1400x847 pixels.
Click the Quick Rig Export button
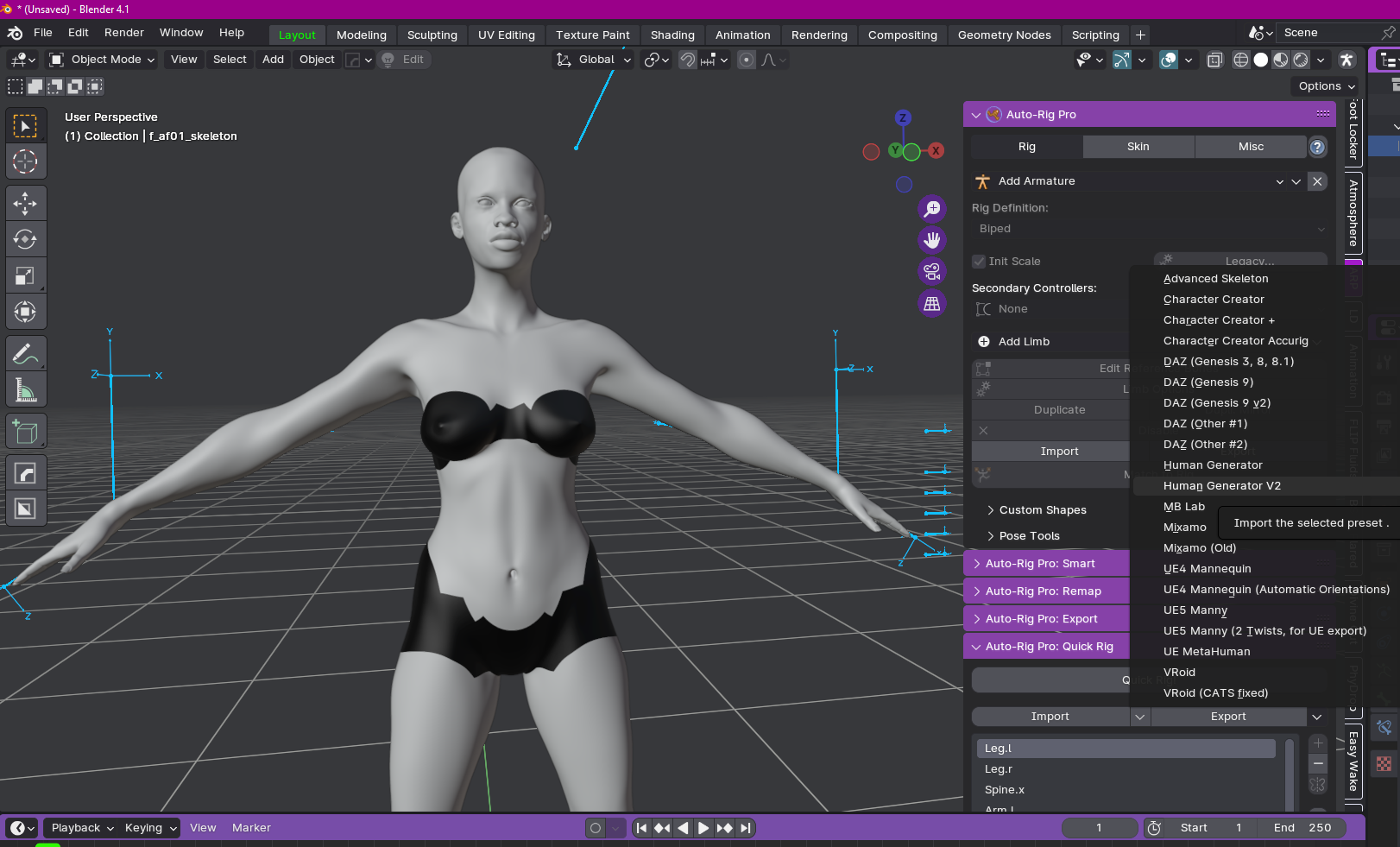point(1228,717)
